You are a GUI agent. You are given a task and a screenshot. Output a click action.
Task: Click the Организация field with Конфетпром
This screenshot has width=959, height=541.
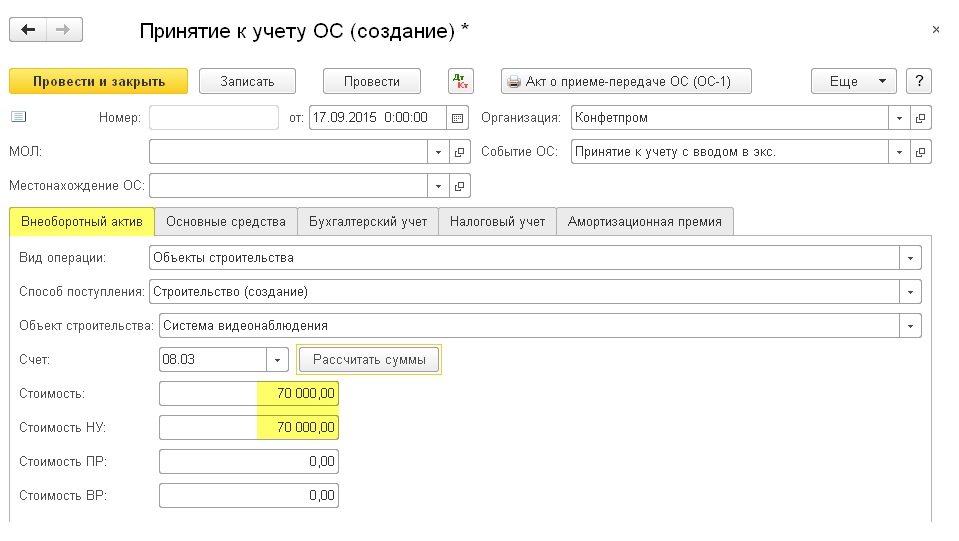point(730,118)
